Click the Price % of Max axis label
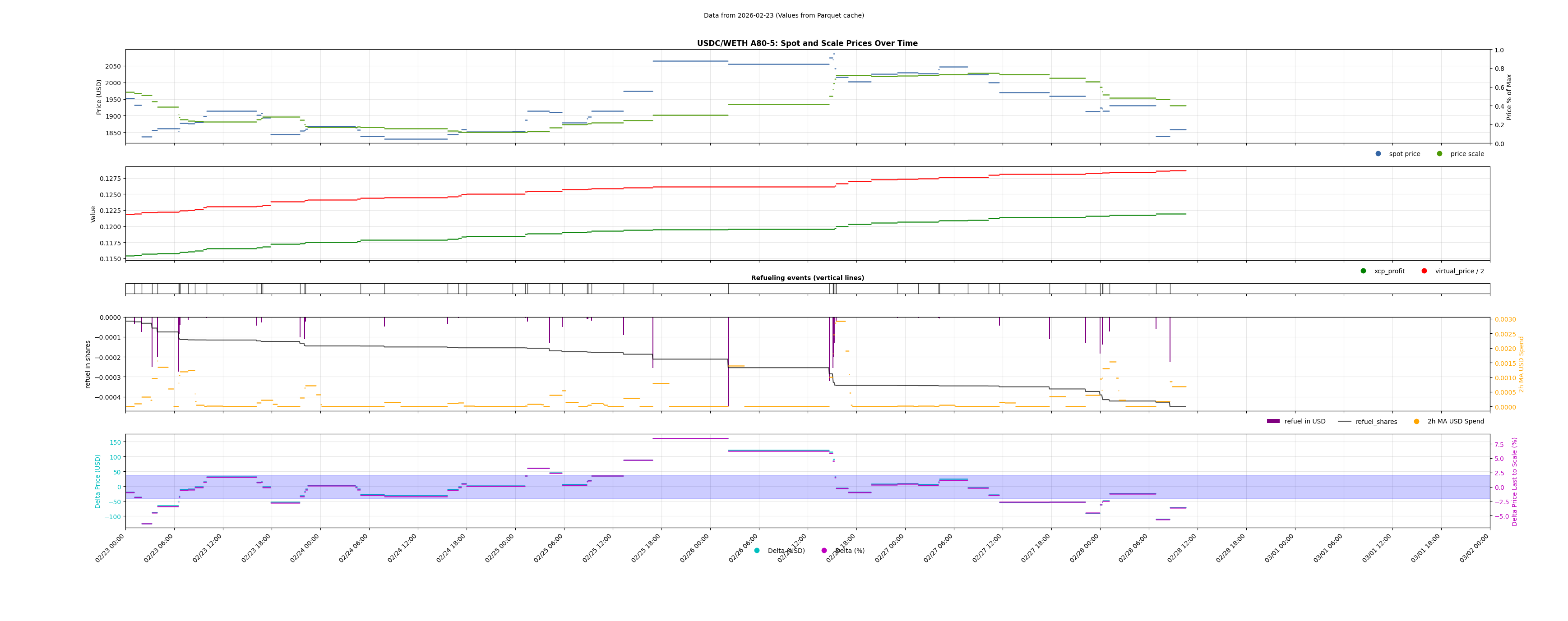Image resolution: width=1568 pixels, height=621 pixels. (x=1509, y=97)
